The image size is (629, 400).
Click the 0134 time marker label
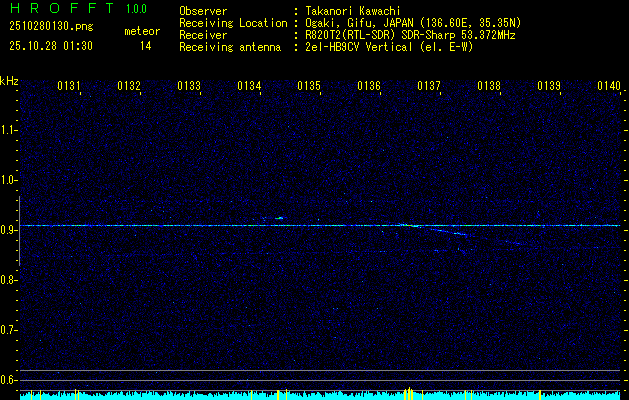(249, 85)
